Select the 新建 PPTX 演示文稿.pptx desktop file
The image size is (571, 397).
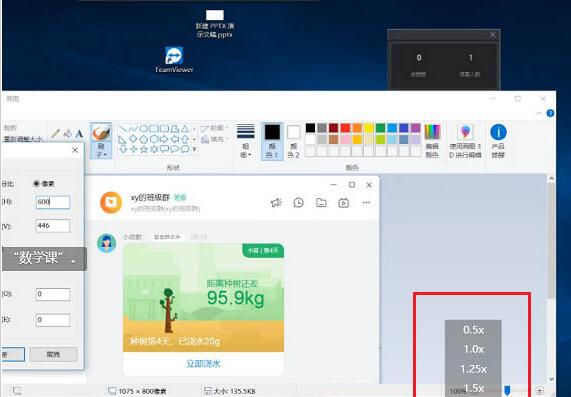[214, 24]
